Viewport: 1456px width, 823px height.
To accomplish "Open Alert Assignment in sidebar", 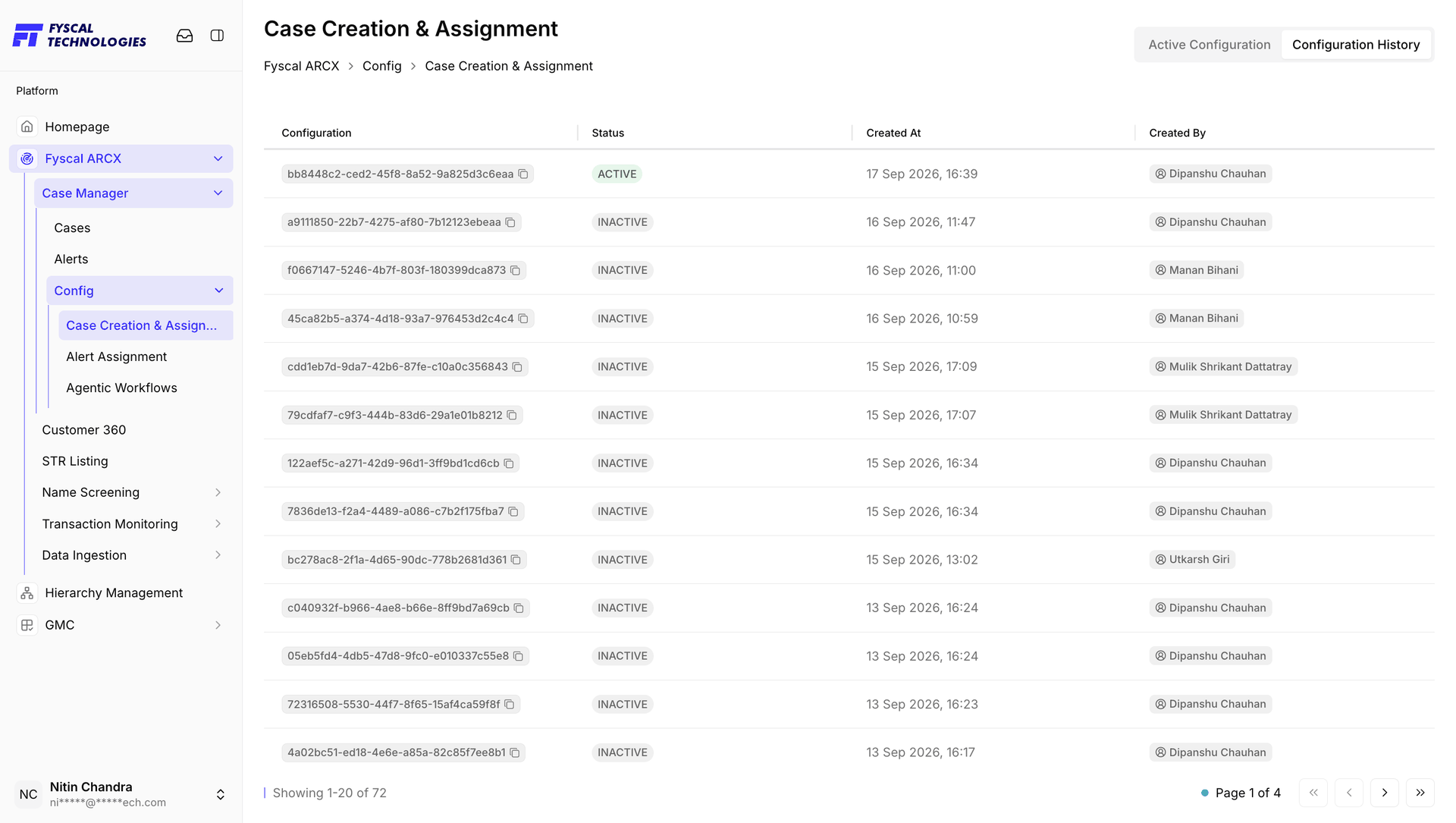I will [116, 357].
